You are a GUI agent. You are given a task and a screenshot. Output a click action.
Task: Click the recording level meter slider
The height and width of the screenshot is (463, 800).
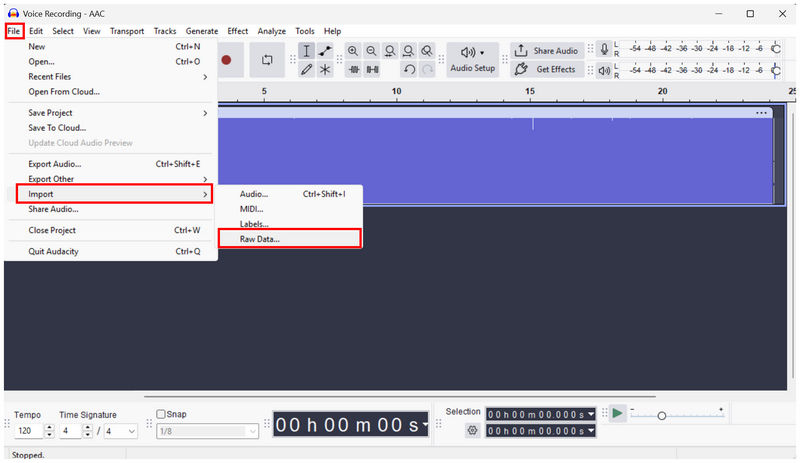click(x=776, y=49)
